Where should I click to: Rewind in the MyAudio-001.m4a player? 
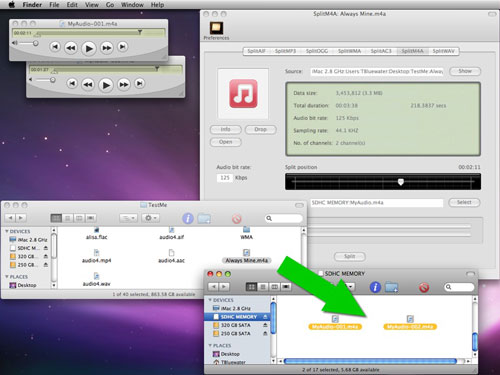tap(71, 48)
